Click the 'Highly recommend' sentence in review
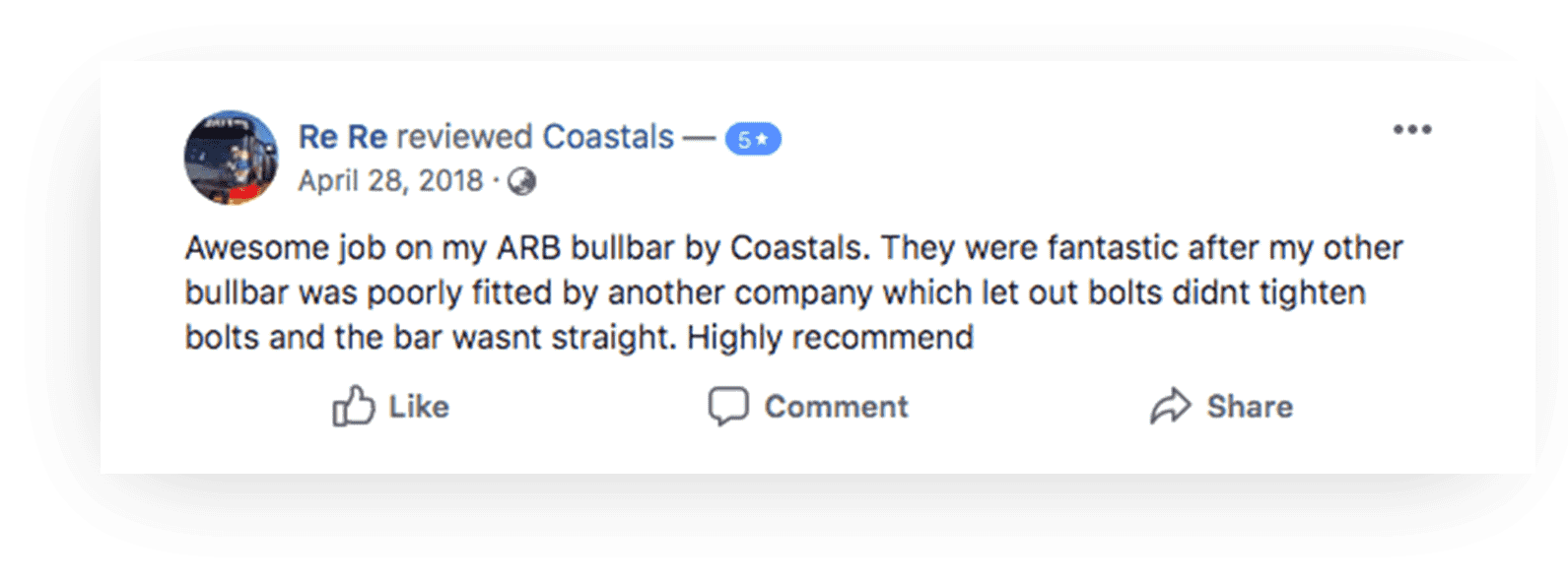 [x=830, y=338]
